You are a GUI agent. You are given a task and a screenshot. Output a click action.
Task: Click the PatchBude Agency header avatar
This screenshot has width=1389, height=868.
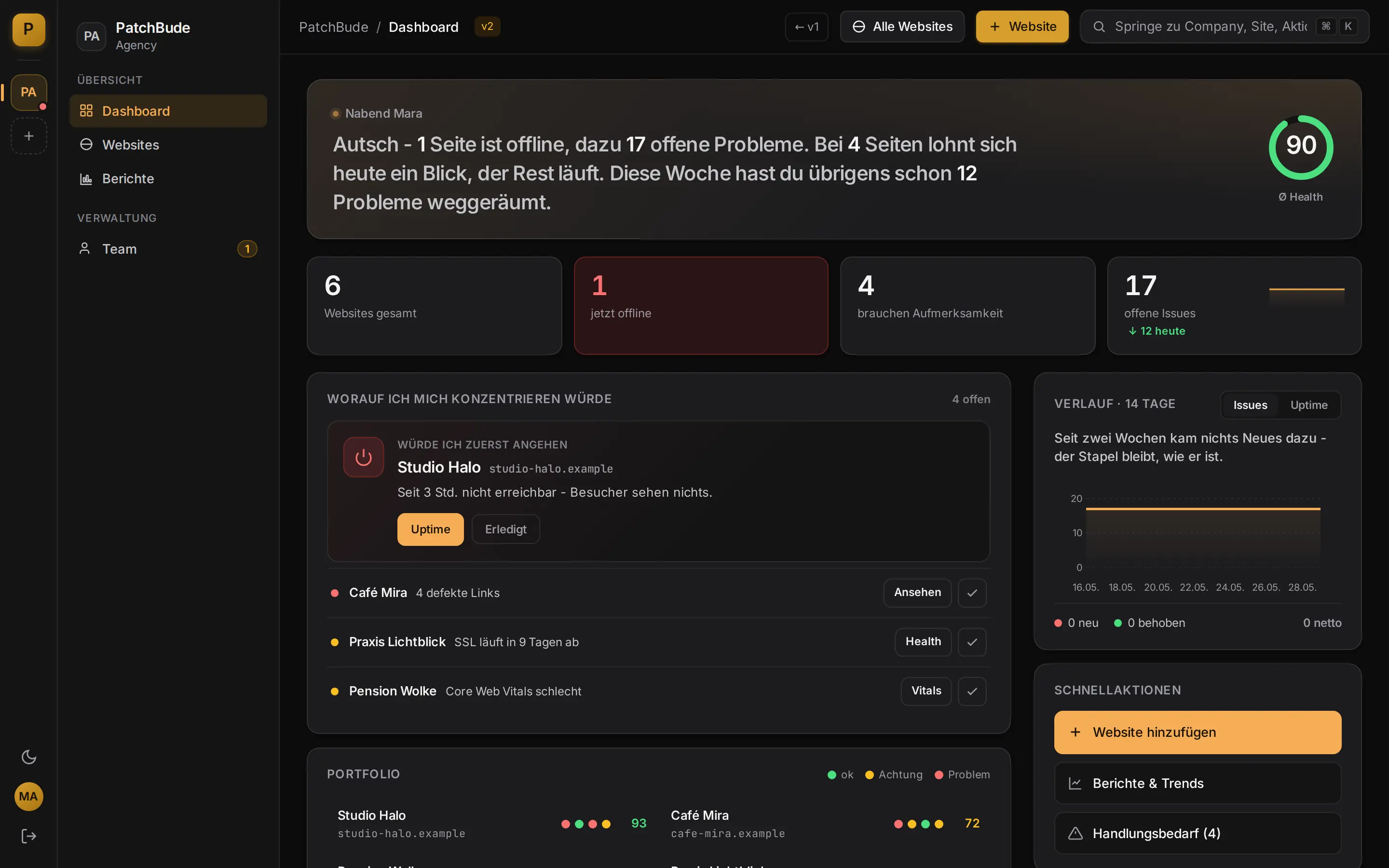(x=91, y=36)
